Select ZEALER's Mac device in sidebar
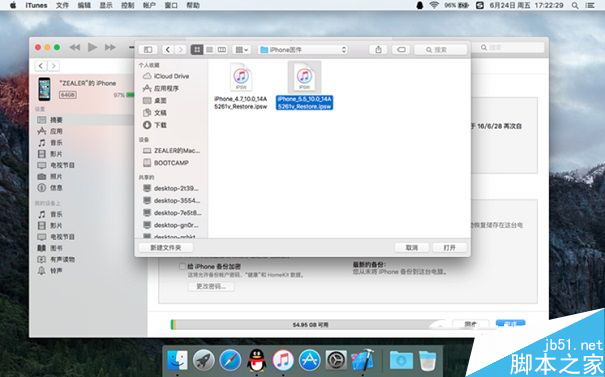Image resolution: width=605 pixels, height=377 pixels. coord(171,150)
